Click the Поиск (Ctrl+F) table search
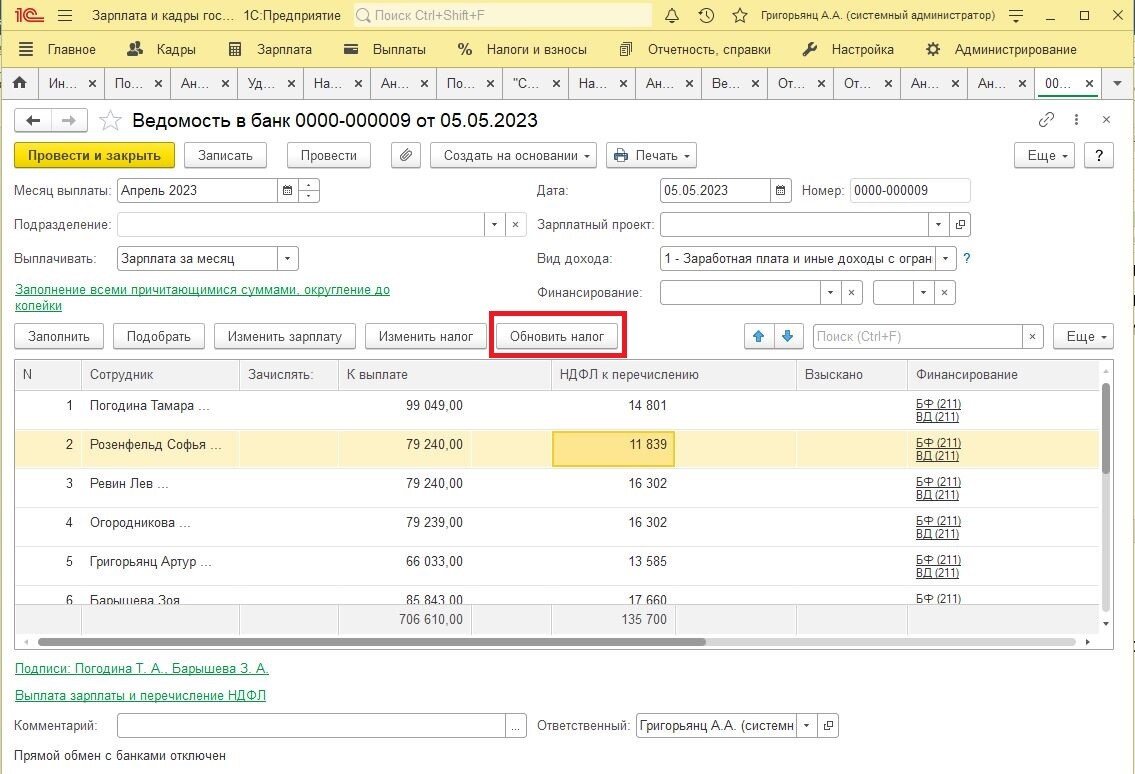1135x774 pixels. click(917, 336)
